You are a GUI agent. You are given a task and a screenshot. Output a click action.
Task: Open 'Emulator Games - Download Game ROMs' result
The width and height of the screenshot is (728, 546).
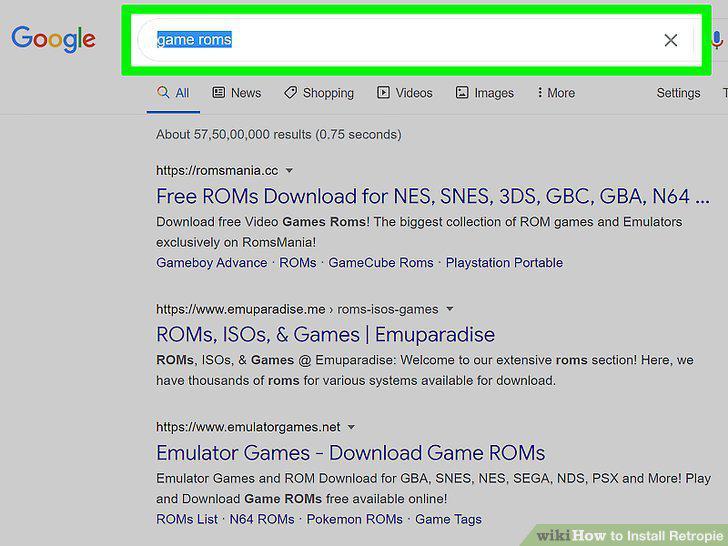[351, 453]
